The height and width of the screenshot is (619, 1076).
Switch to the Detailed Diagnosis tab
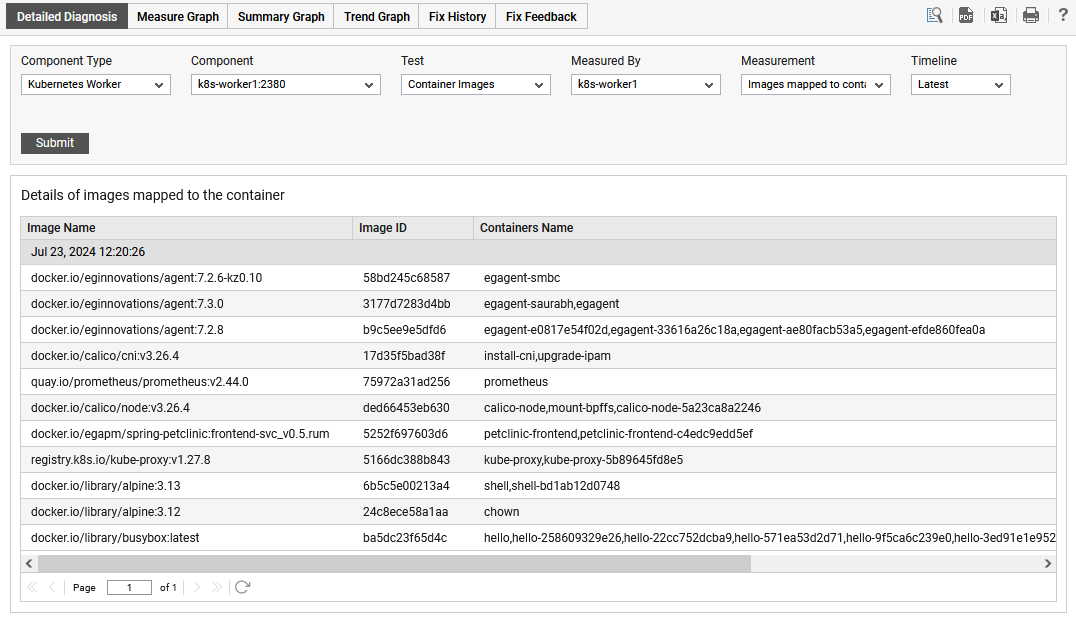(x=67, y=16)
